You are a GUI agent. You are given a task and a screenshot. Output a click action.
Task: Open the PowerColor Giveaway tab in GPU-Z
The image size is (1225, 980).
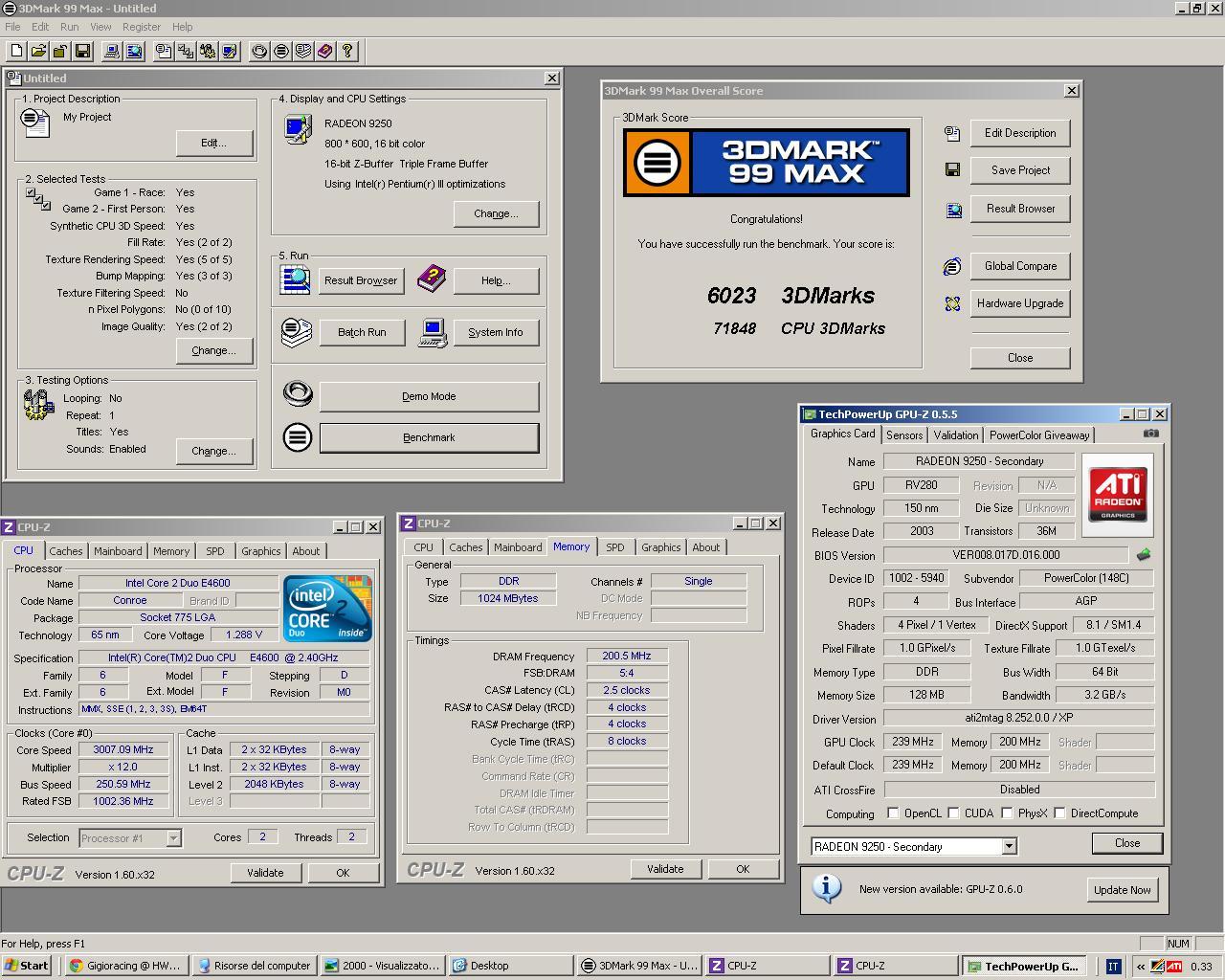pos(1039,434)
